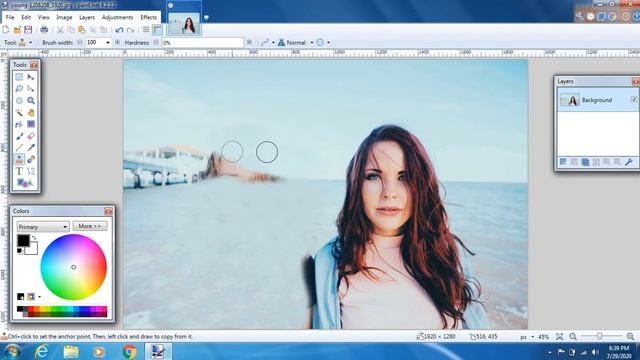Screen dimensions: 640x360
Task: Select the Pencil tool
Action: 19,147
